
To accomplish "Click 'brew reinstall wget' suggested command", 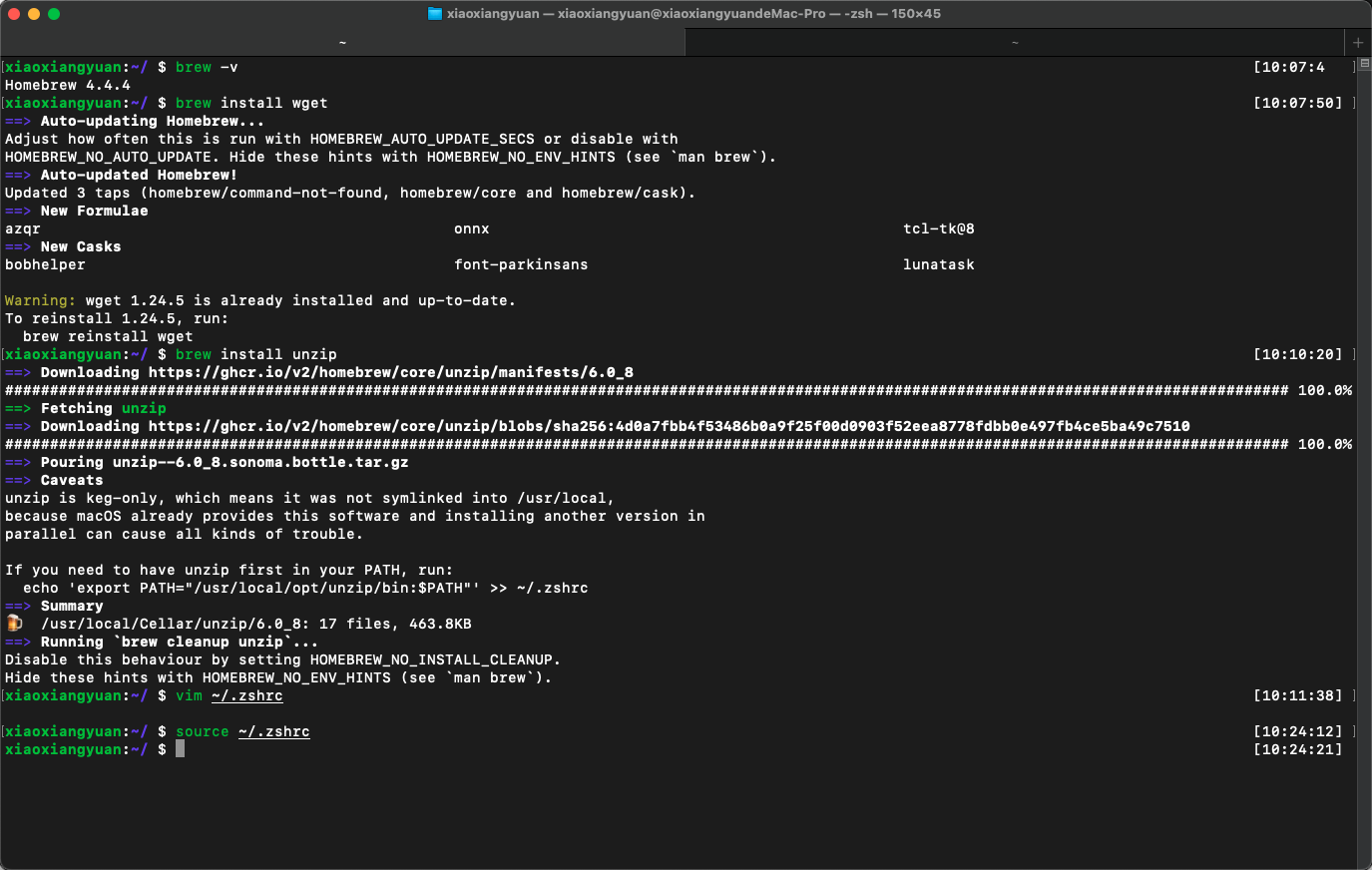I will click(108, 336).
